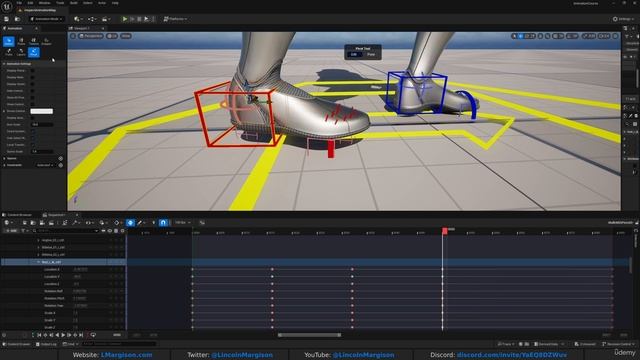Open the Animation Mode dropdown
The image size is (640, 360).
[x=47, y=19]
